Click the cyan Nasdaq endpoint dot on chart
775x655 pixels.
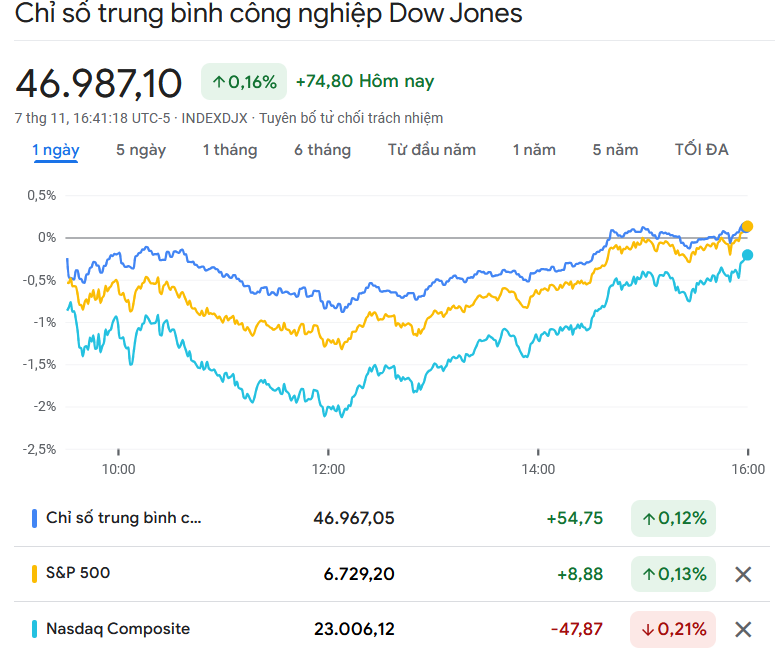(747, 255)
